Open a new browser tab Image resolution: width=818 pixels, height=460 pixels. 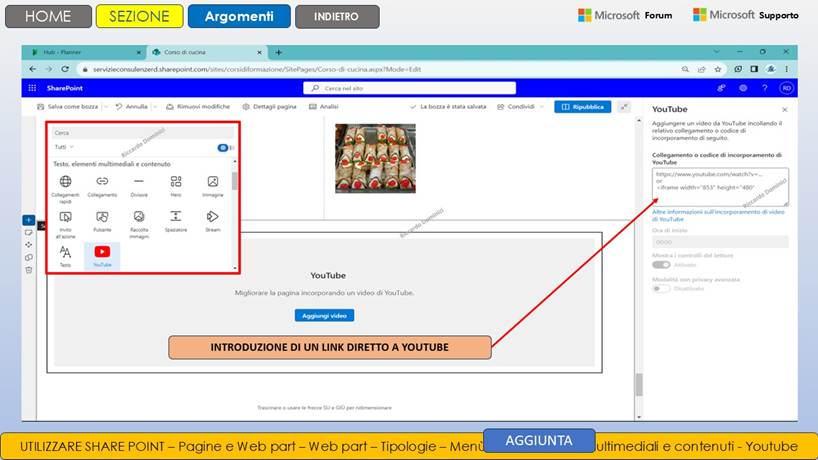pos(279,52)
